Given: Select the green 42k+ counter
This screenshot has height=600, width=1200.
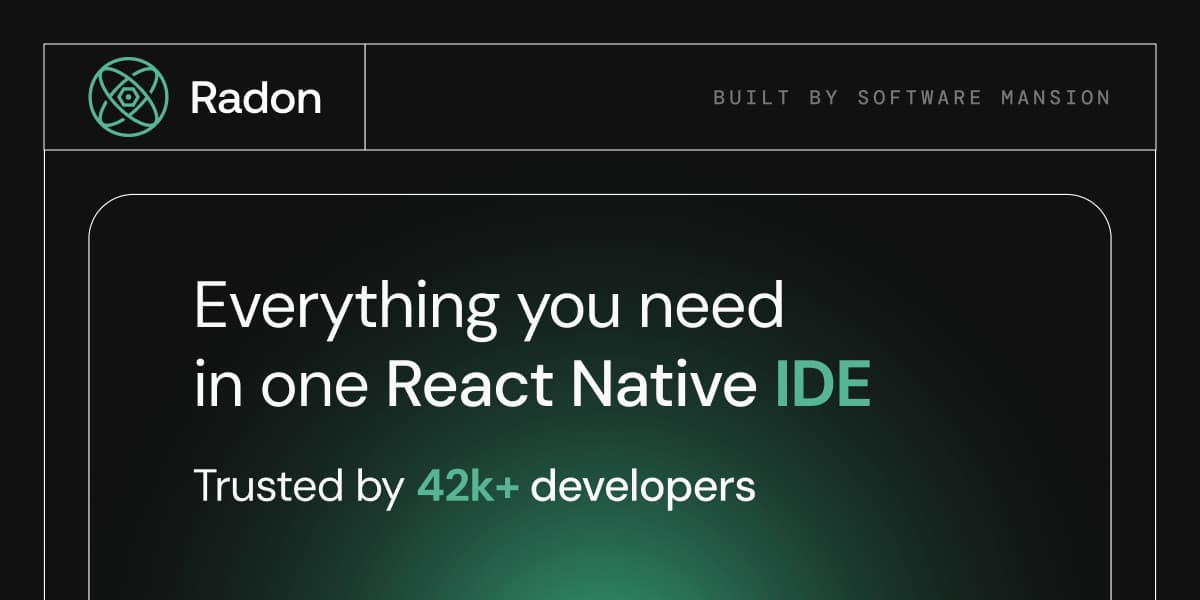Looking at the screenshot, I should click(468, 486).
